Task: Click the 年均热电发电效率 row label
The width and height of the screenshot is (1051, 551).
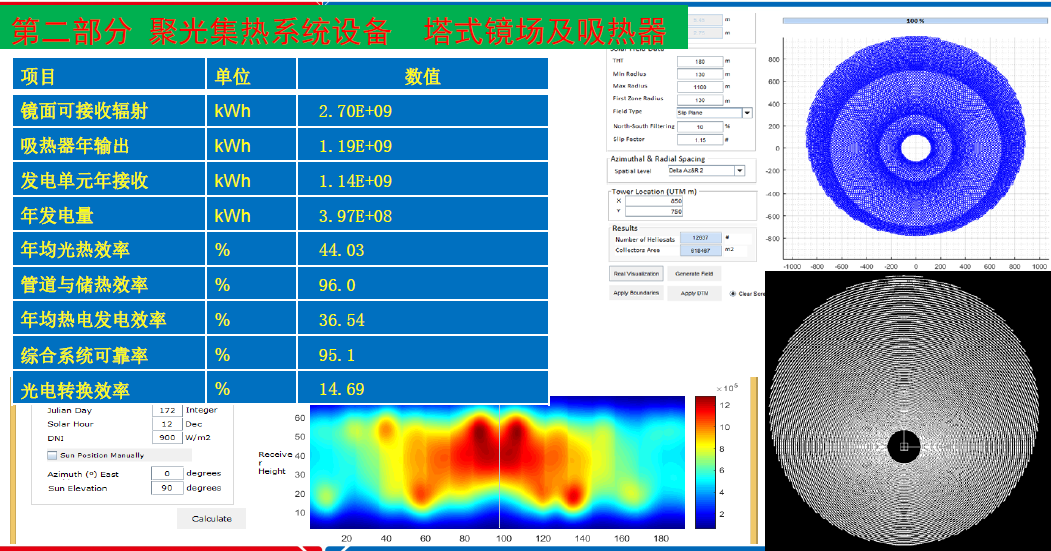Action: 93,320
